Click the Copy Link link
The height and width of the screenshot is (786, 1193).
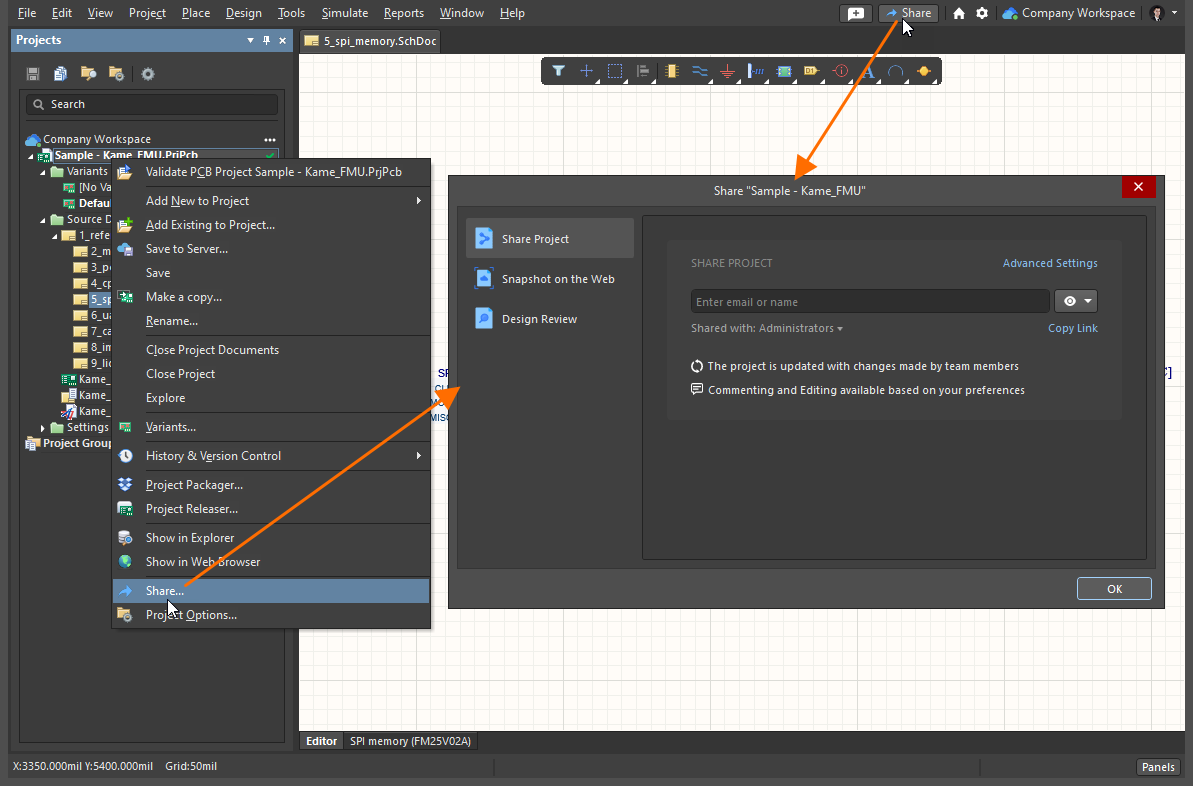click(x=1073, y=329)
